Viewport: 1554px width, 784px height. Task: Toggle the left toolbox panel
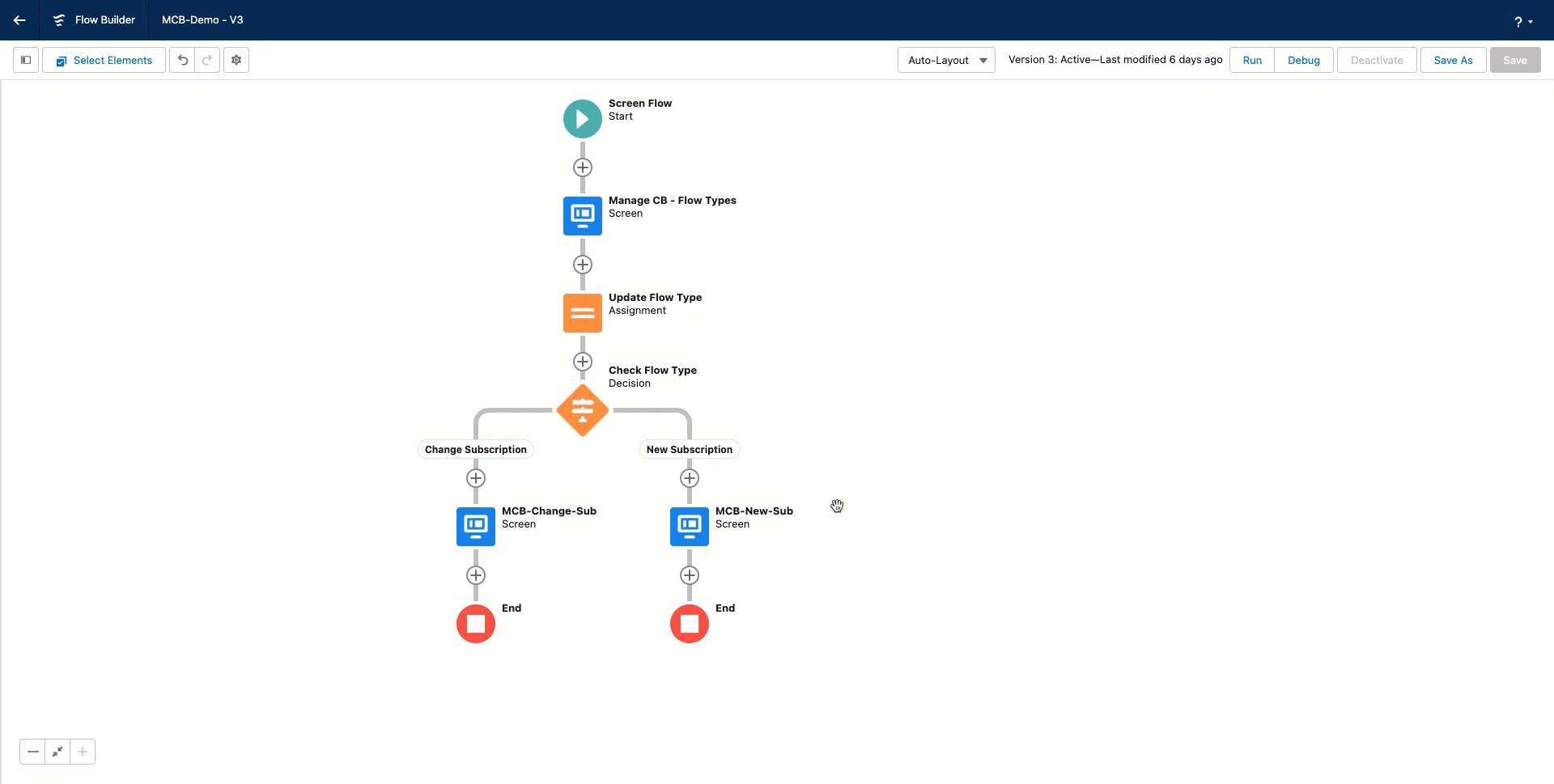pos(26,60)
